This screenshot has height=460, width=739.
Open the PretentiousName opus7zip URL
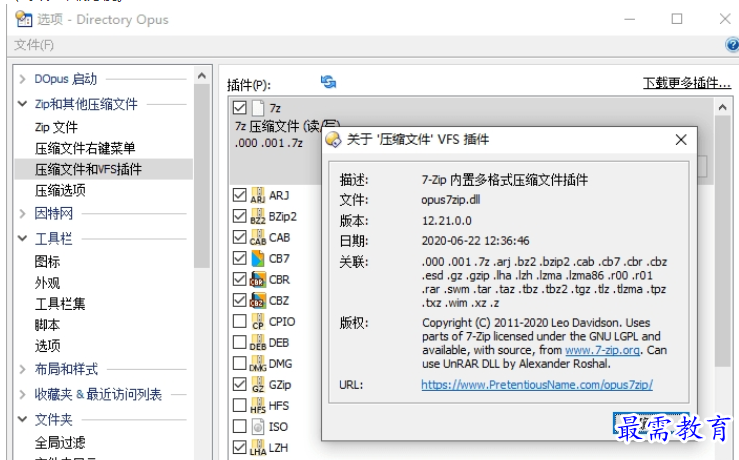coord(537,385)
